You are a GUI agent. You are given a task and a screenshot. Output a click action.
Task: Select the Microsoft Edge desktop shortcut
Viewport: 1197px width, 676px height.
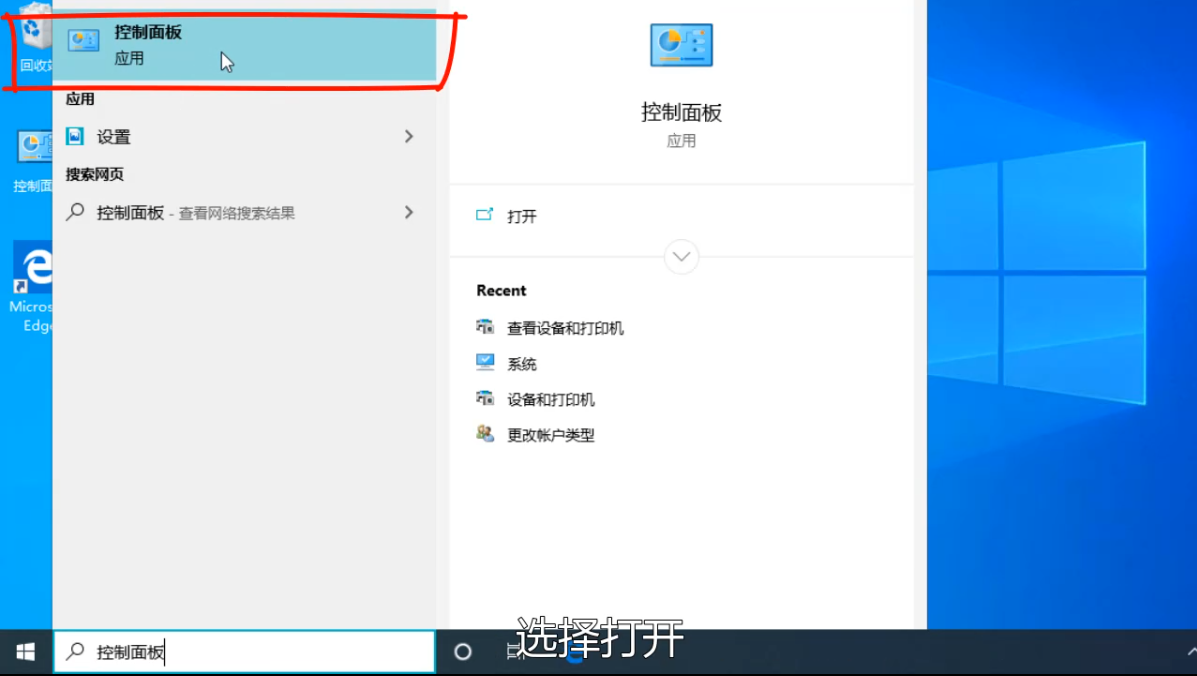point(31,288)
